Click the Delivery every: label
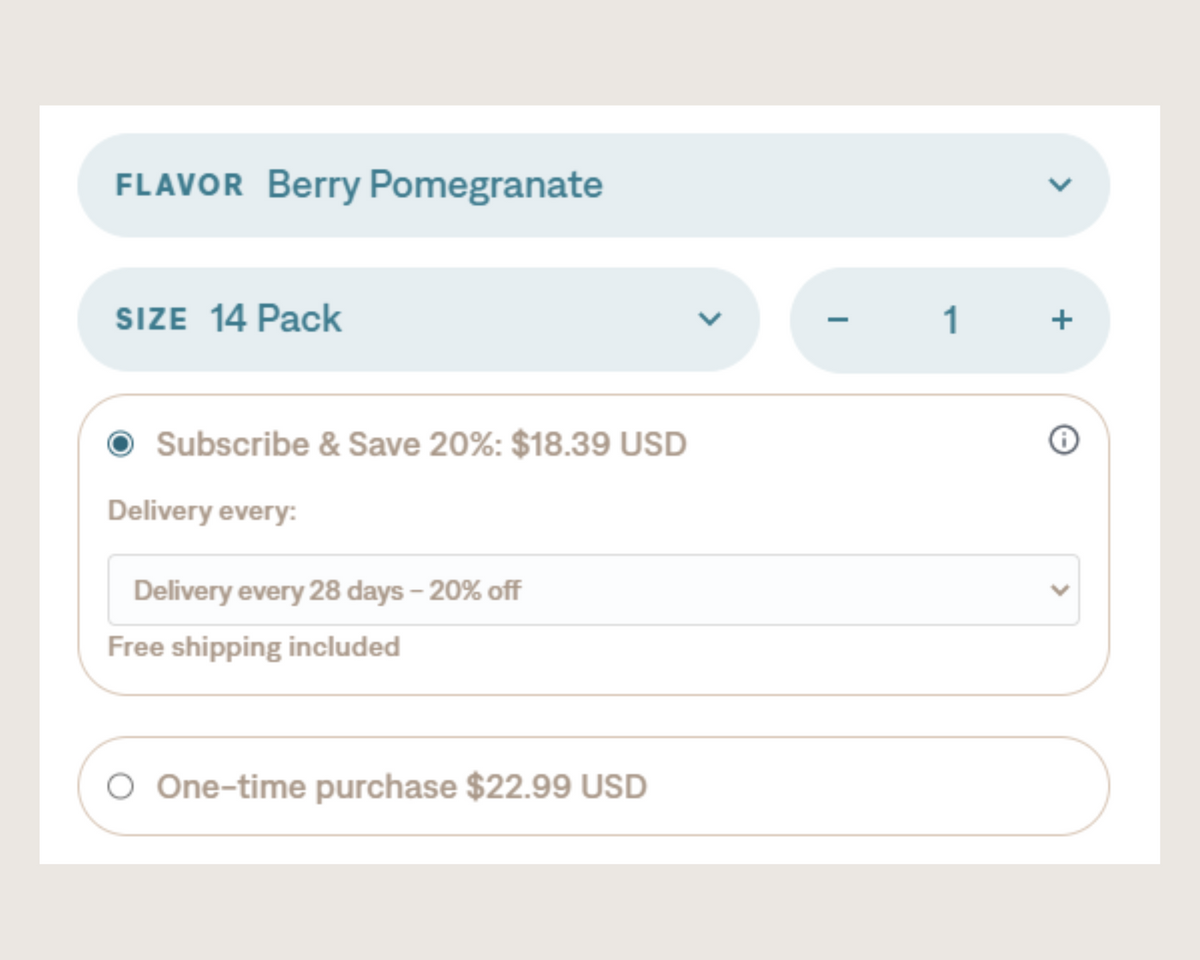This screenshot has width=1200, height=960. (x=202, y=511)
